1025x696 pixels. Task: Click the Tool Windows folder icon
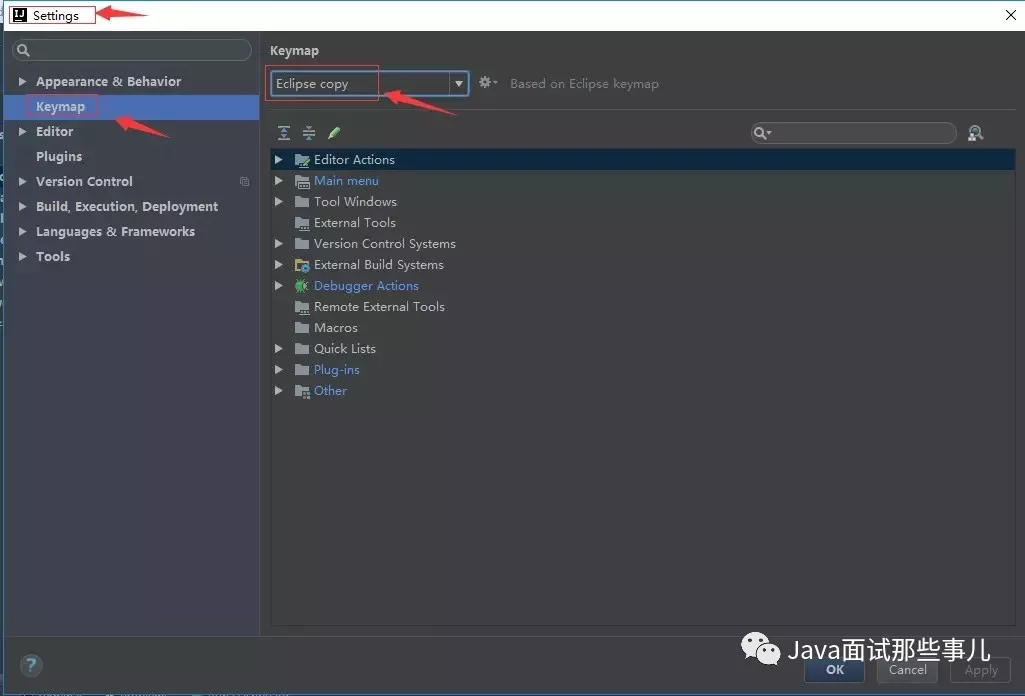(x=302, y=202)
